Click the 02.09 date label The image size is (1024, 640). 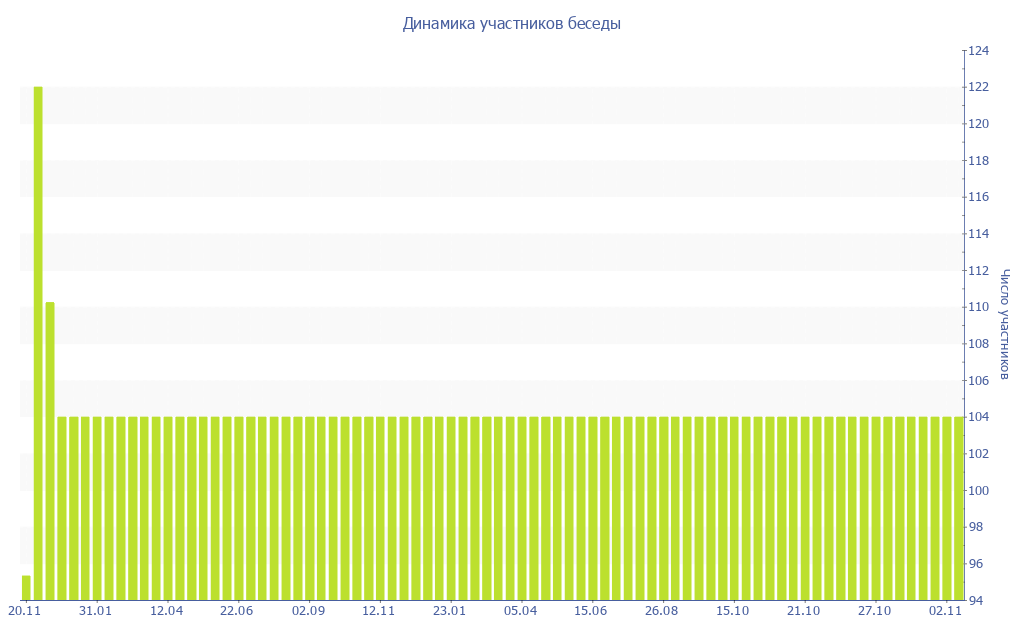pos(308,610)
